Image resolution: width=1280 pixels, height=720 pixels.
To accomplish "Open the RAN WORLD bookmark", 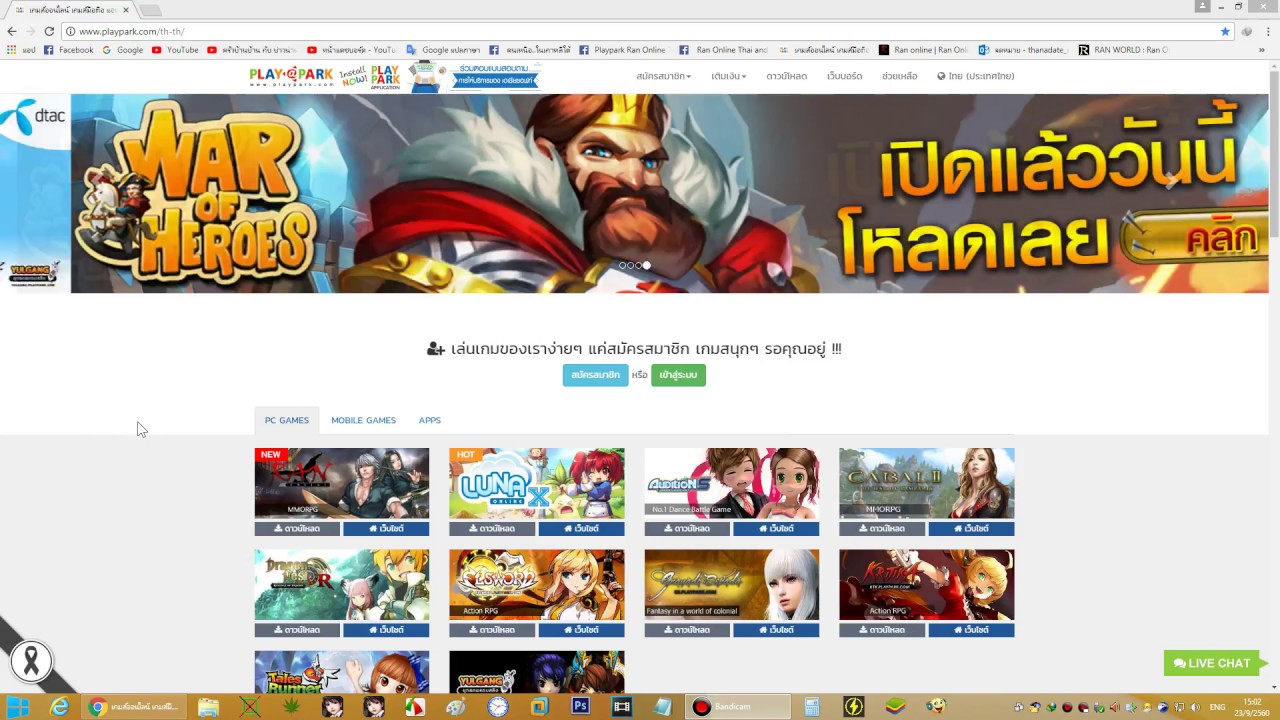I will (x=1123, y=49).
